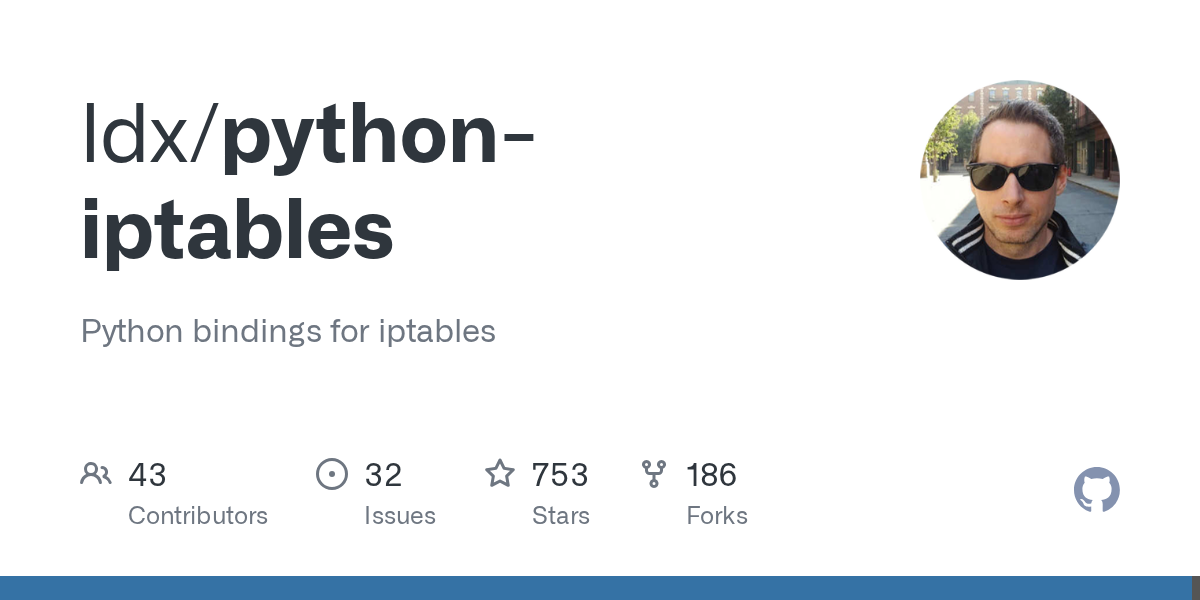Open the owner's round avatar photo
The width and height of the screenshot is (1200, 600).
[x=1019, y=180]
